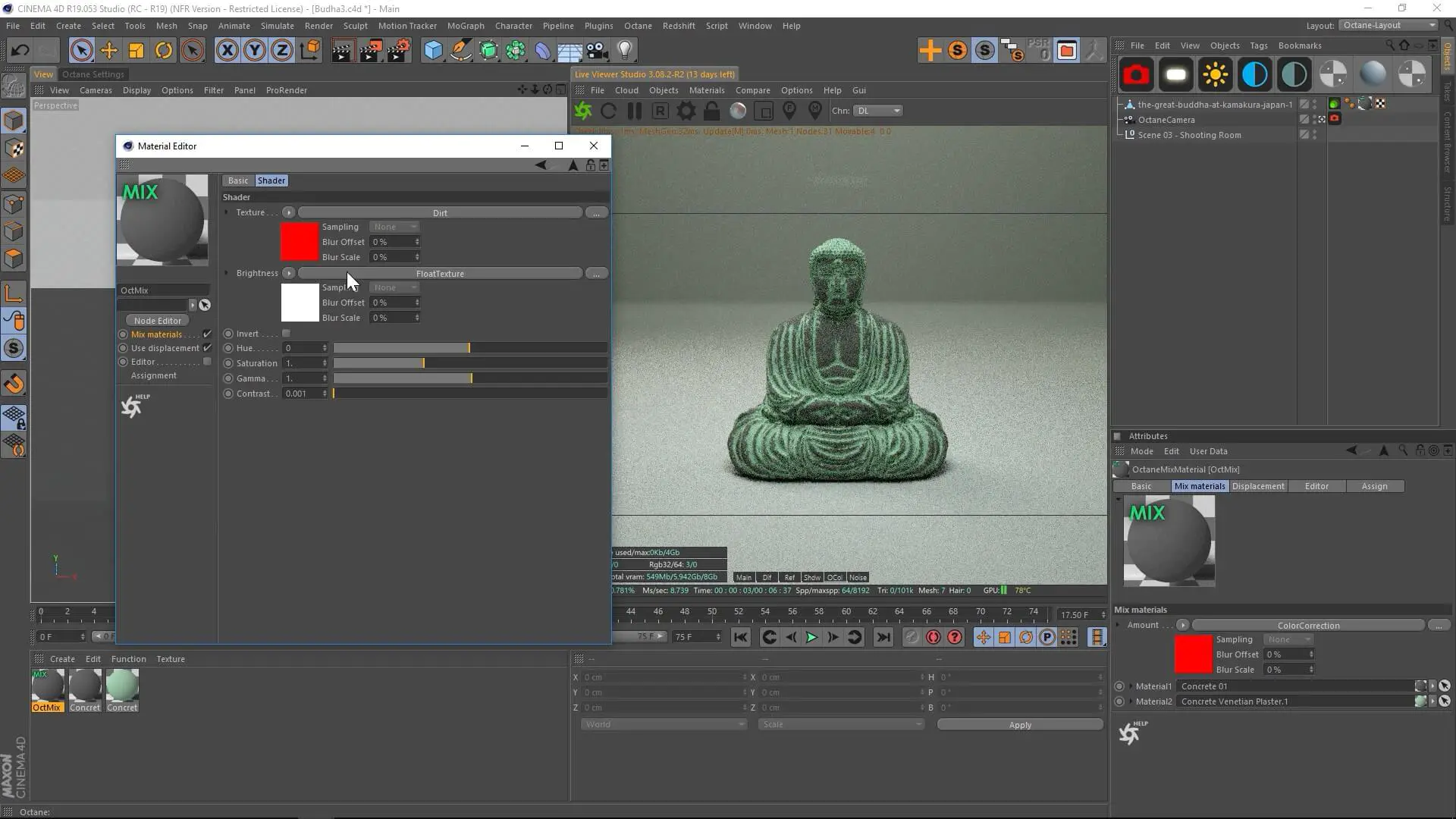The height and width of the screenshot is (819, 1456).
Task: Click the Noise channel button in Live Viewer
Action: coord(858,577)
